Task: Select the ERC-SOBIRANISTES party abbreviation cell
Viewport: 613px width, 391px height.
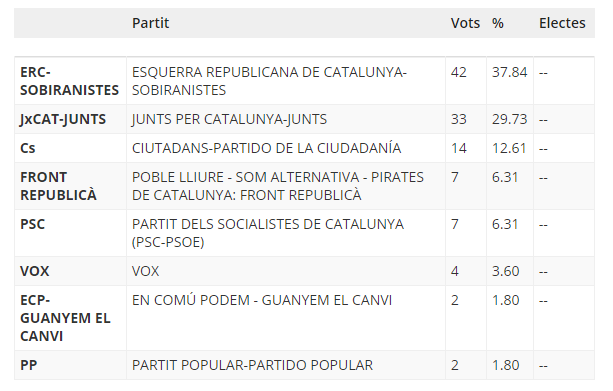Action: (x=70, y=81)
